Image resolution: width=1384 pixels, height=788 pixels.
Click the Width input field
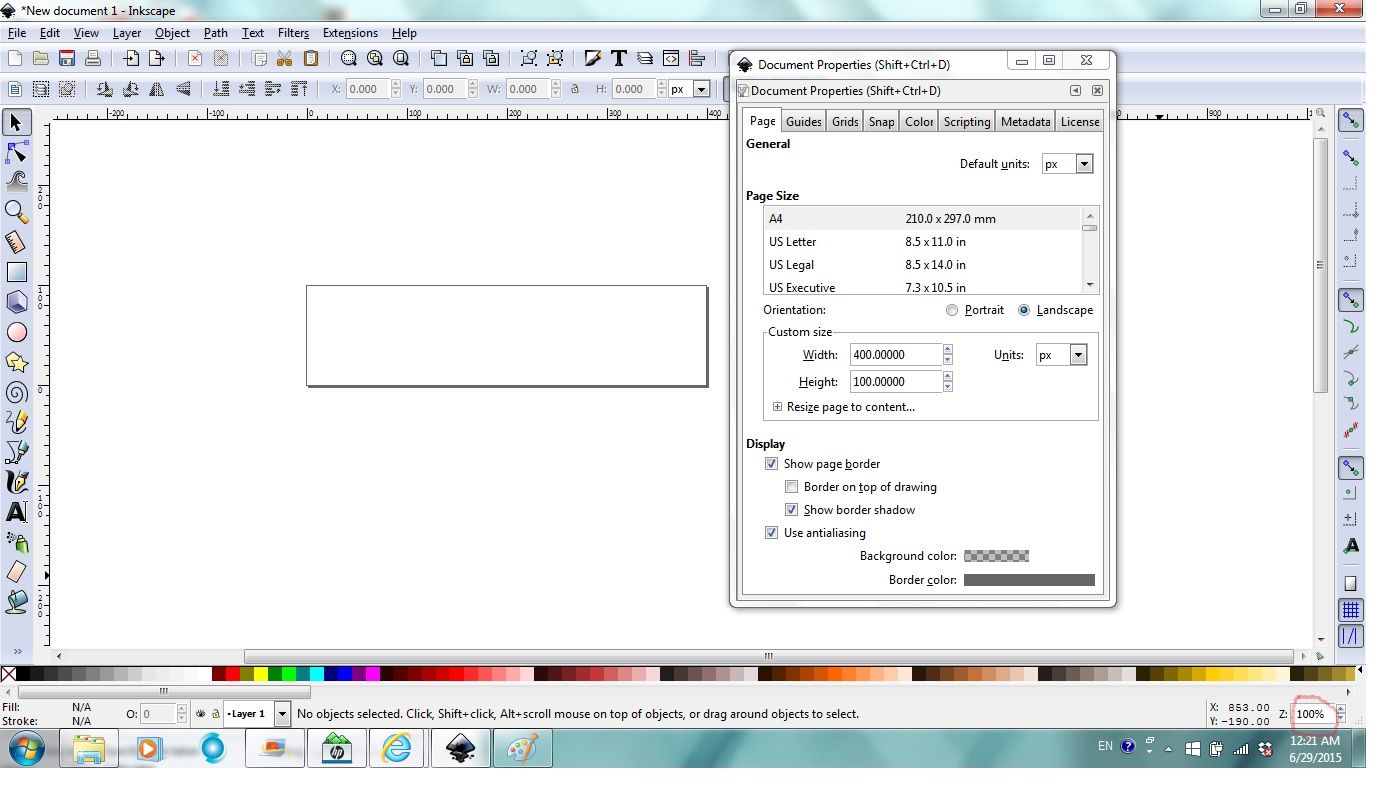pos(895,355)
